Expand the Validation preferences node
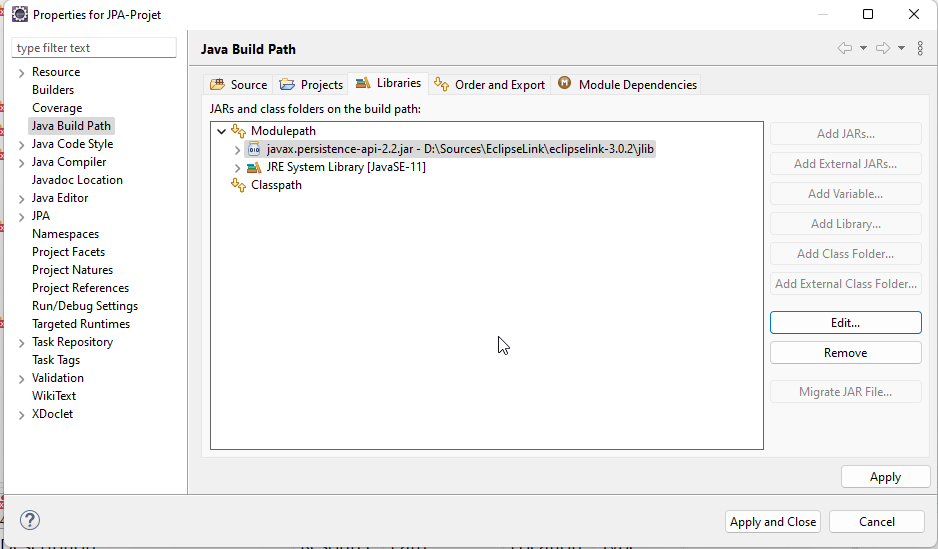The height and width of the screenshot is (549, 938). pos(22,378)
